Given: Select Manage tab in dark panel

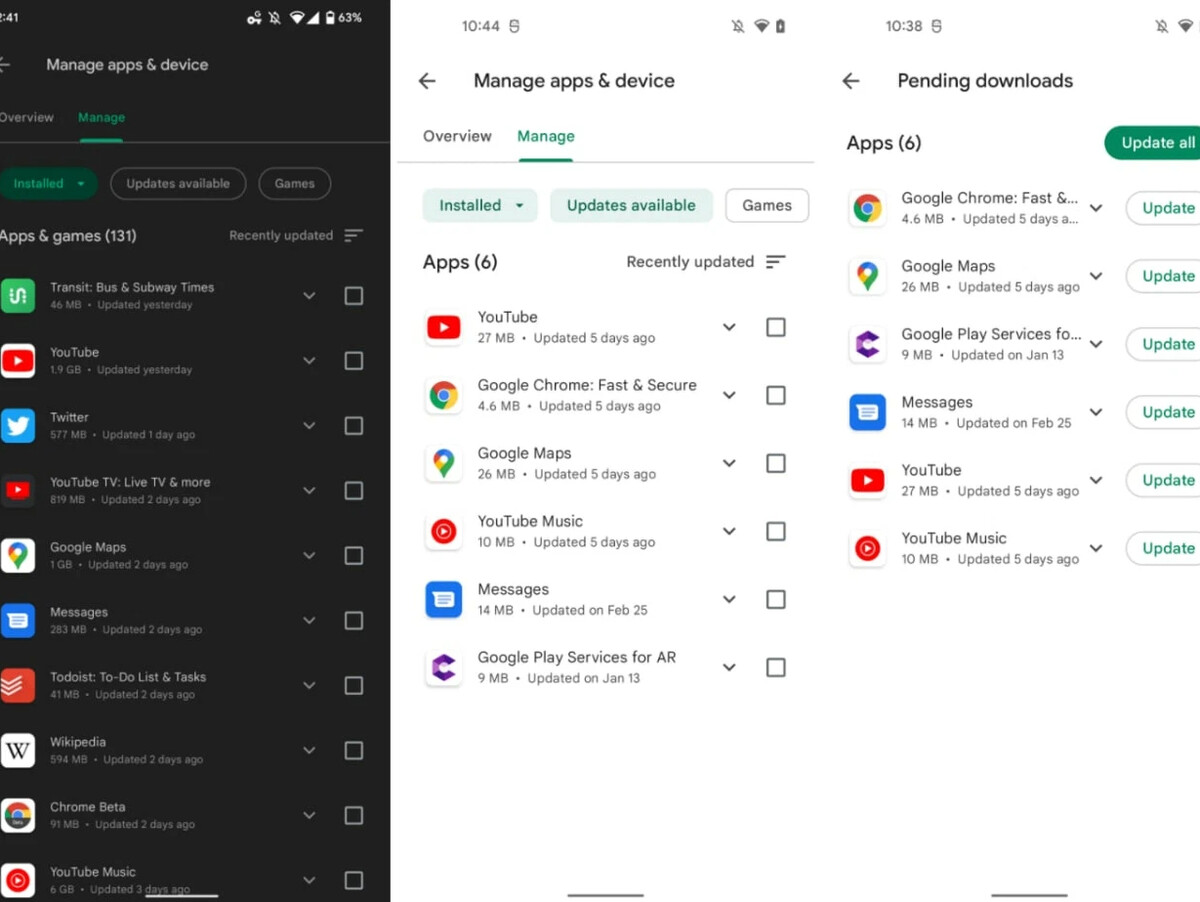Looking at the screenshot, I should [x=101, y=117].
